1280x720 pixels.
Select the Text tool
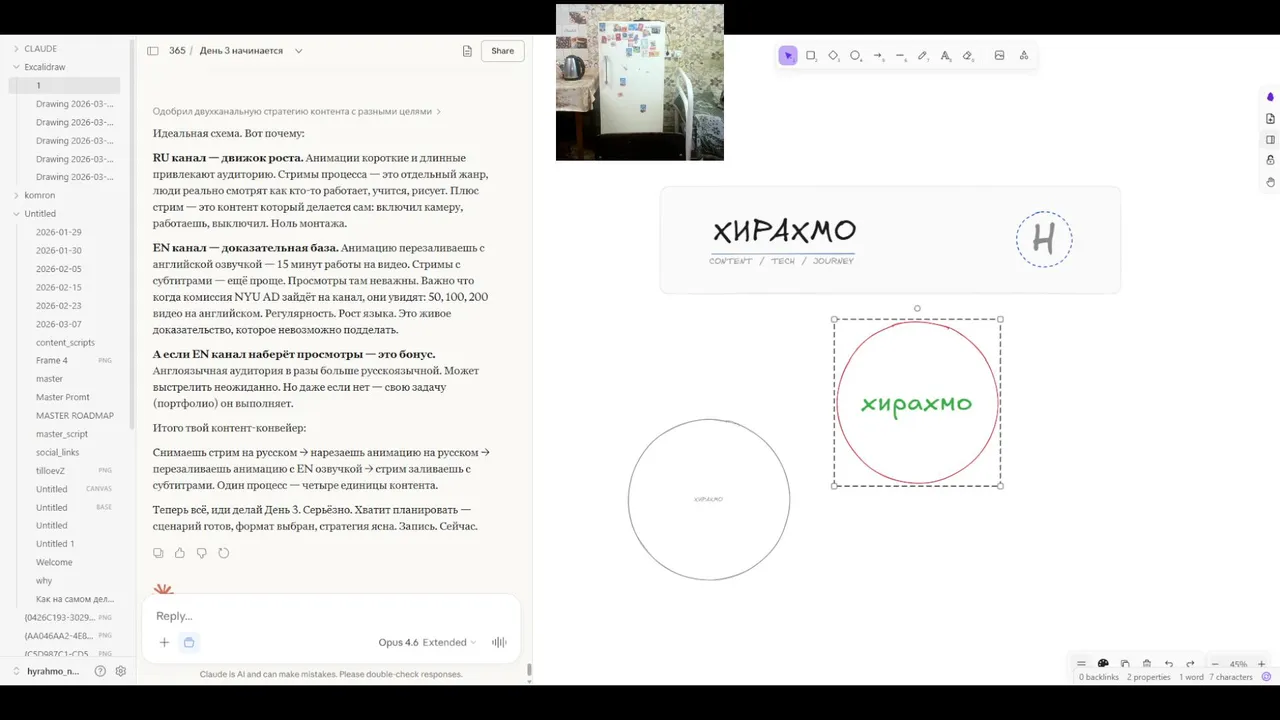pyautogui.click(x=945, y=56)
